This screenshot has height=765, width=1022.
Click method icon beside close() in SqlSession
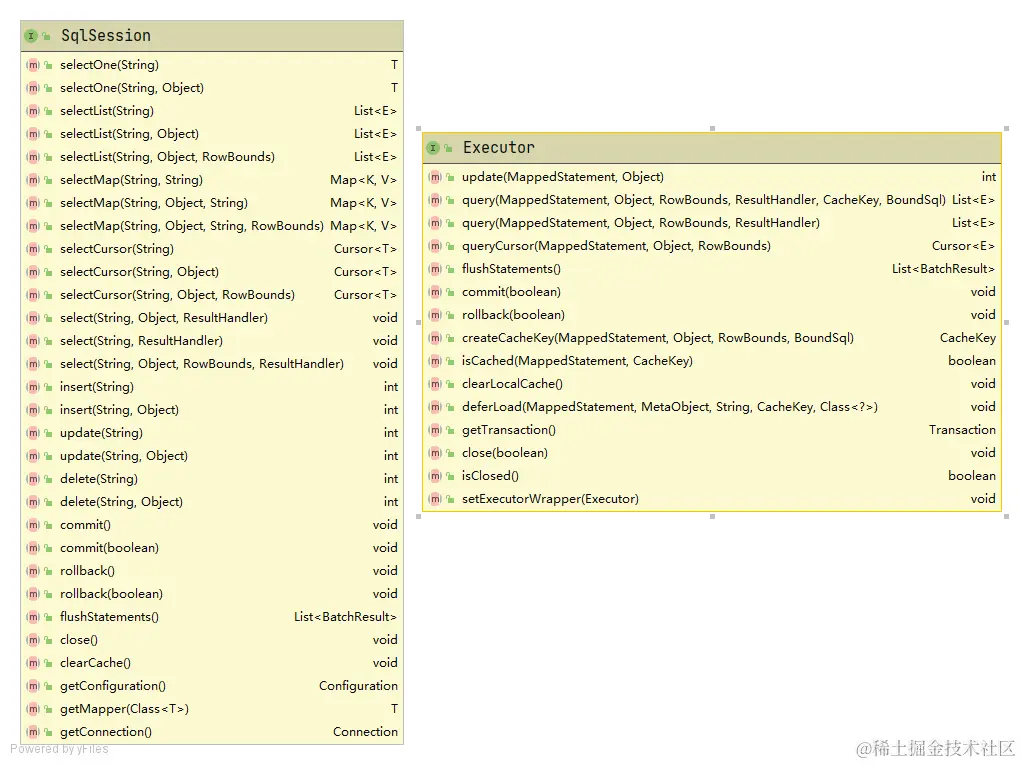pyautogui.click(x=33, y=640)
